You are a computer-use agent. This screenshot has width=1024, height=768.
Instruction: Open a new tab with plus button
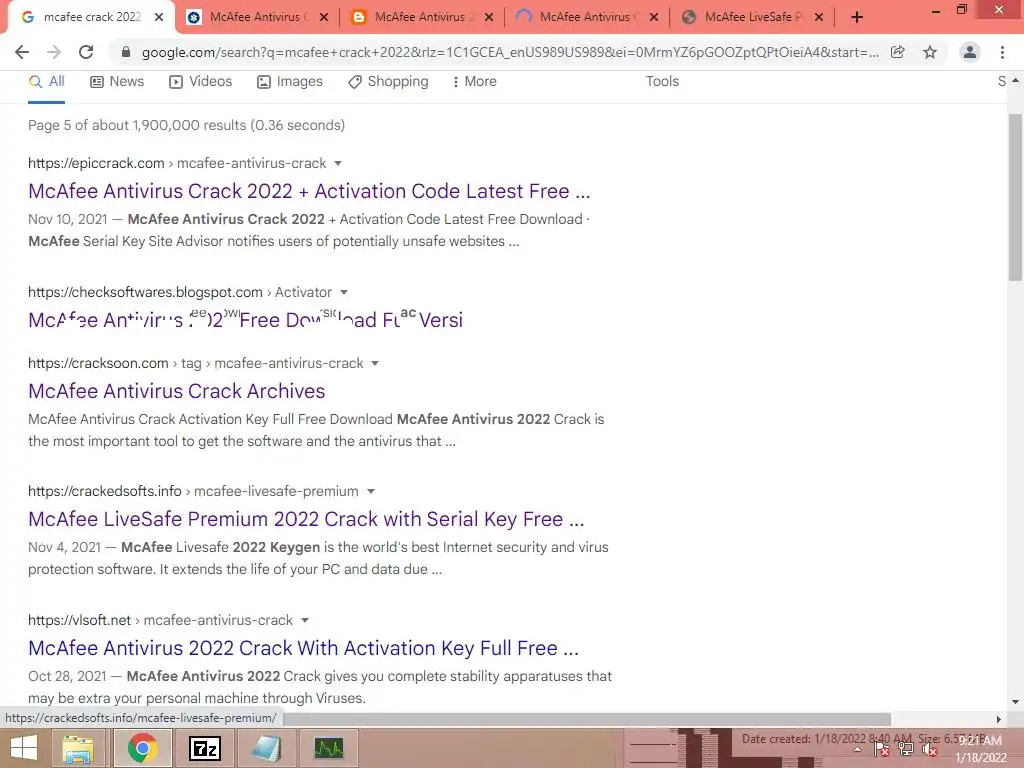click(x=857, y=18)
